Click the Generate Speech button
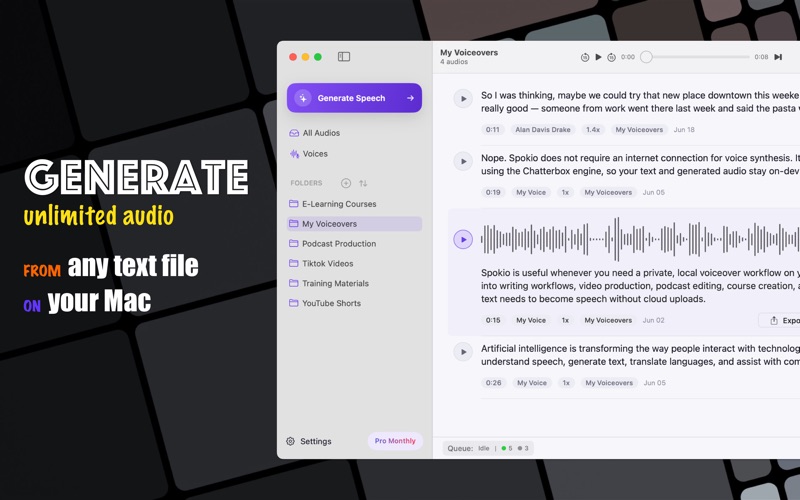 coord(354,98)
